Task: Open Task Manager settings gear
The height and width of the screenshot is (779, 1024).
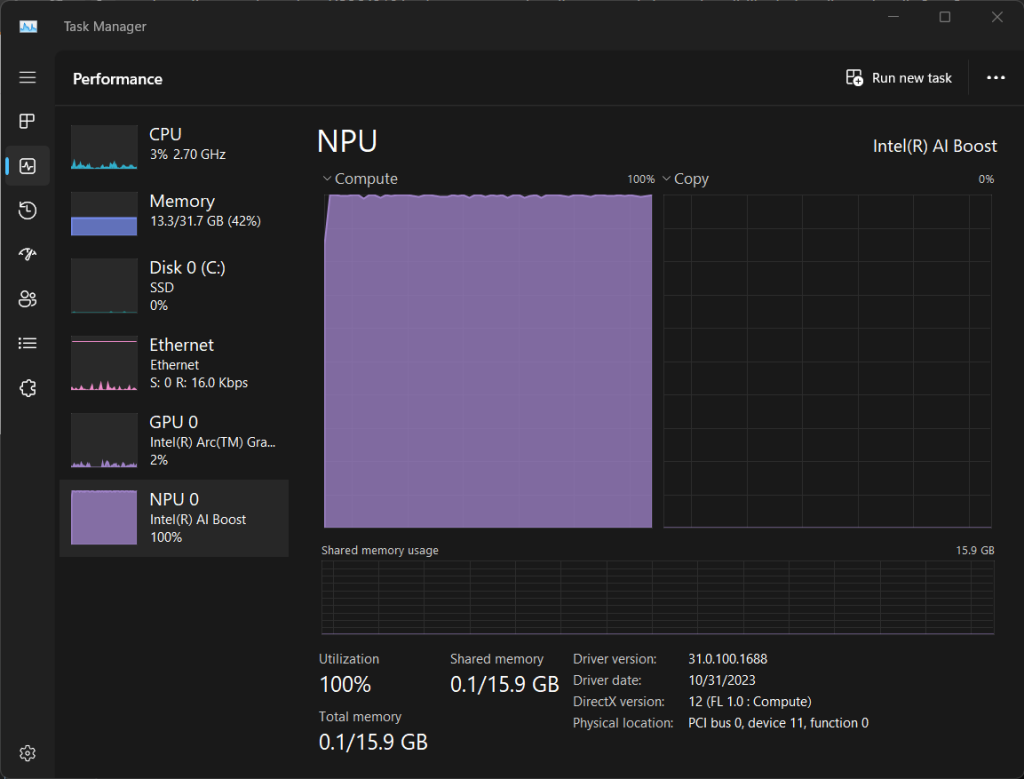Action: (x=27, y=752)
